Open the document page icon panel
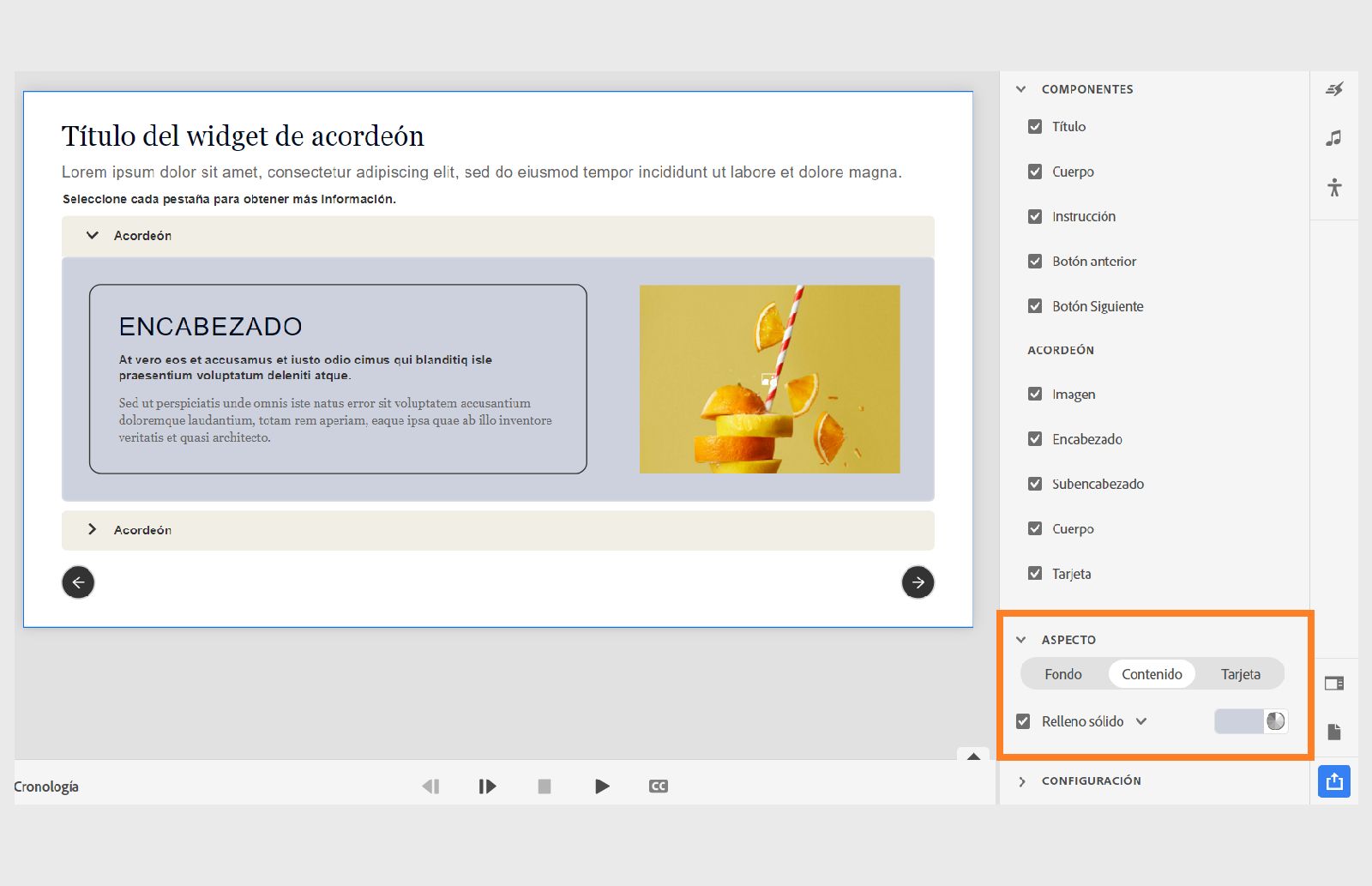The width and height of the screenshot is (1372, 886). (1334, 732)
